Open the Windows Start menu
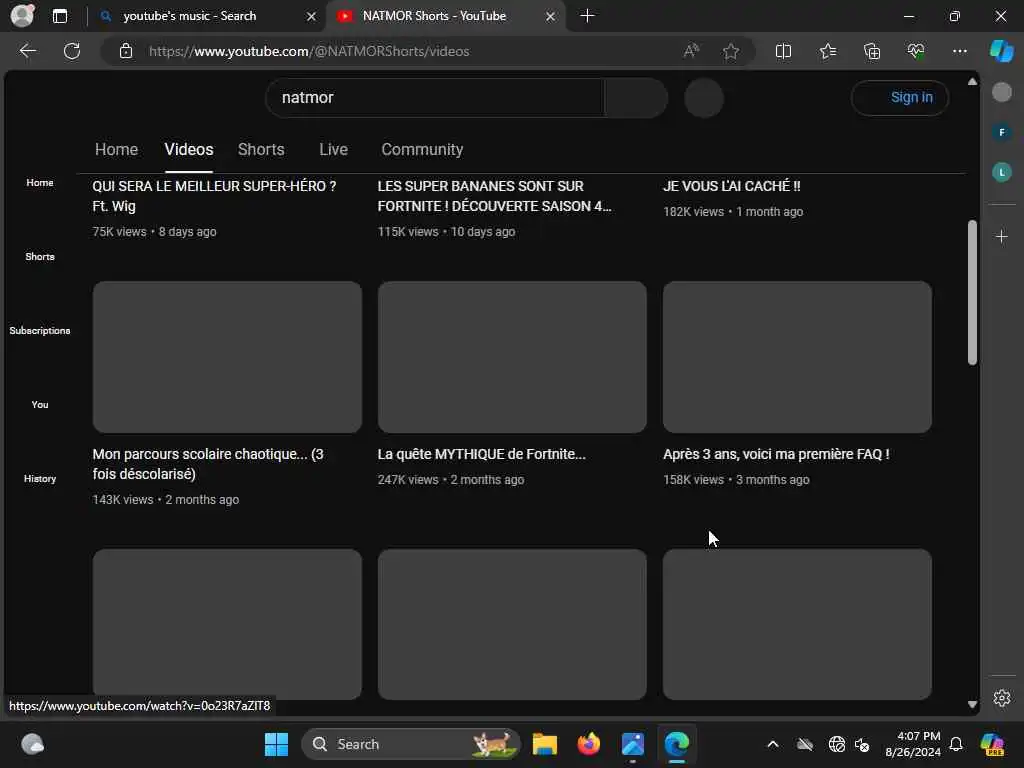This screenshot has height=768, width=1024. tap(276, 744)
